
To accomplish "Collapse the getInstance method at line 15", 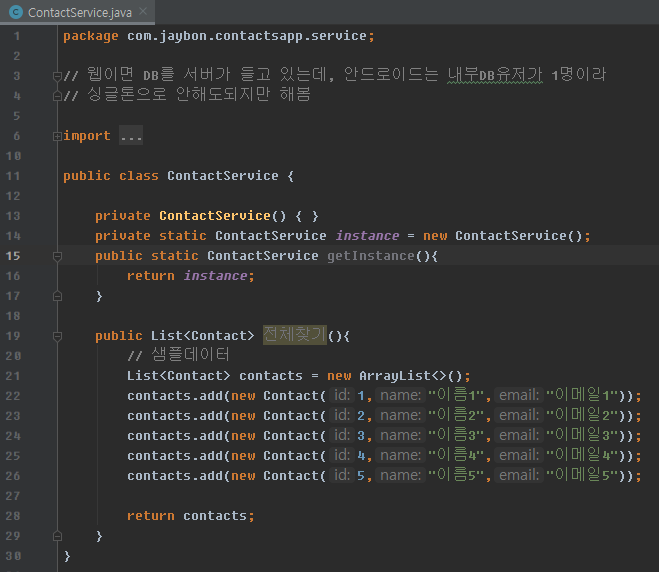I will click(58, 256).
